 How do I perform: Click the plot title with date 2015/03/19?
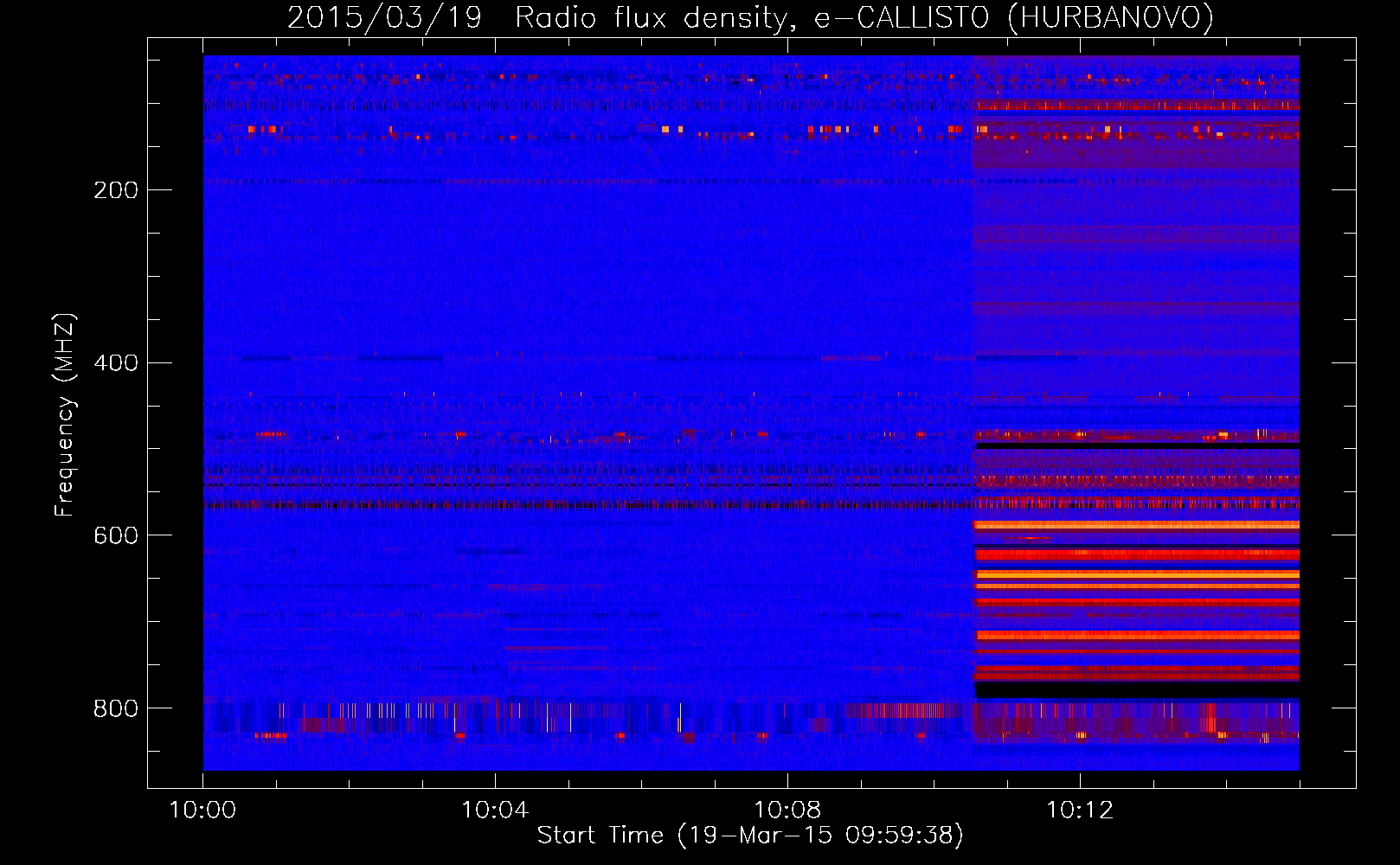(x=750, y=17)
